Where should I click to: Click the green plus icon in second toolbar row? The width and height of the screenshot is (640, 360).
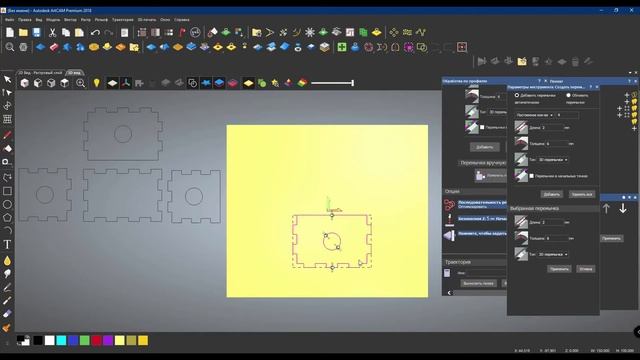point(342,47)
